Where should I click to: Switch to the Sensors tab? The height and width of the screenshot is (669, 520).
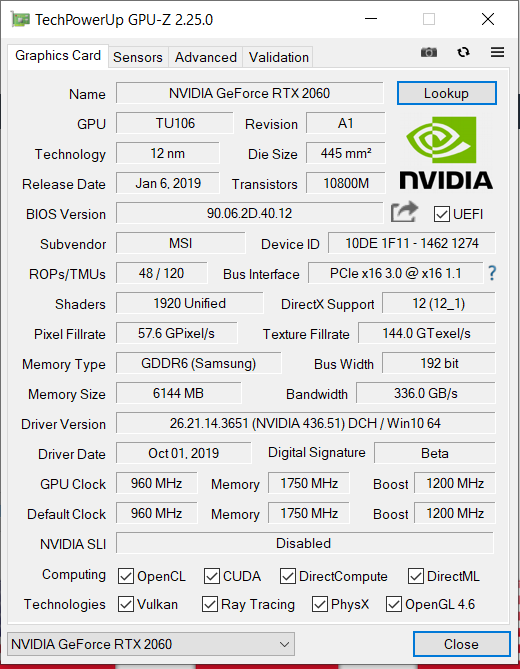pyautogui.click(x=138, y=57)
